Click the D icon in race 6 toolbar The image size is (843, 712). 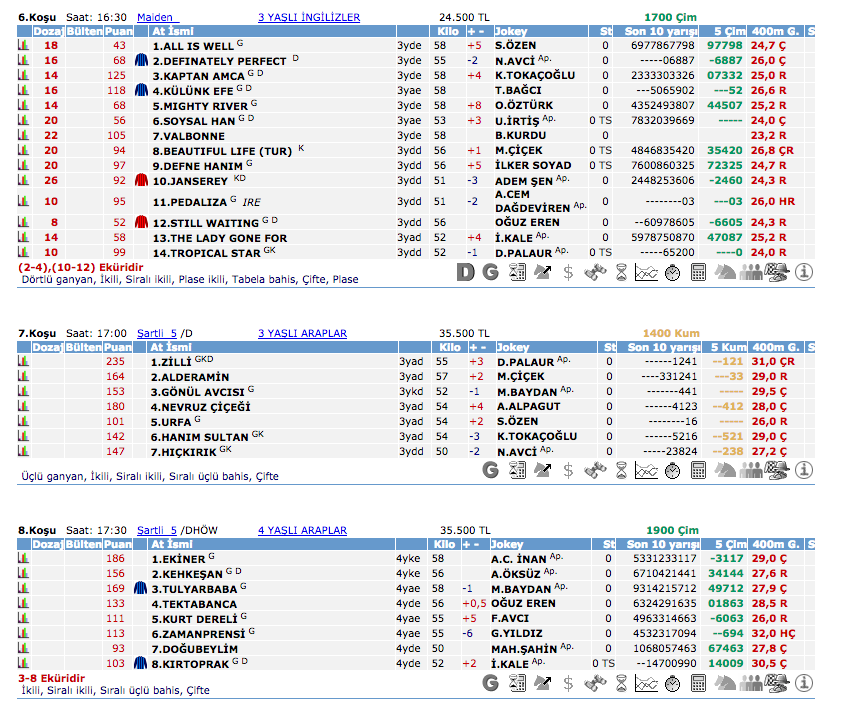(x=465, y=271)
